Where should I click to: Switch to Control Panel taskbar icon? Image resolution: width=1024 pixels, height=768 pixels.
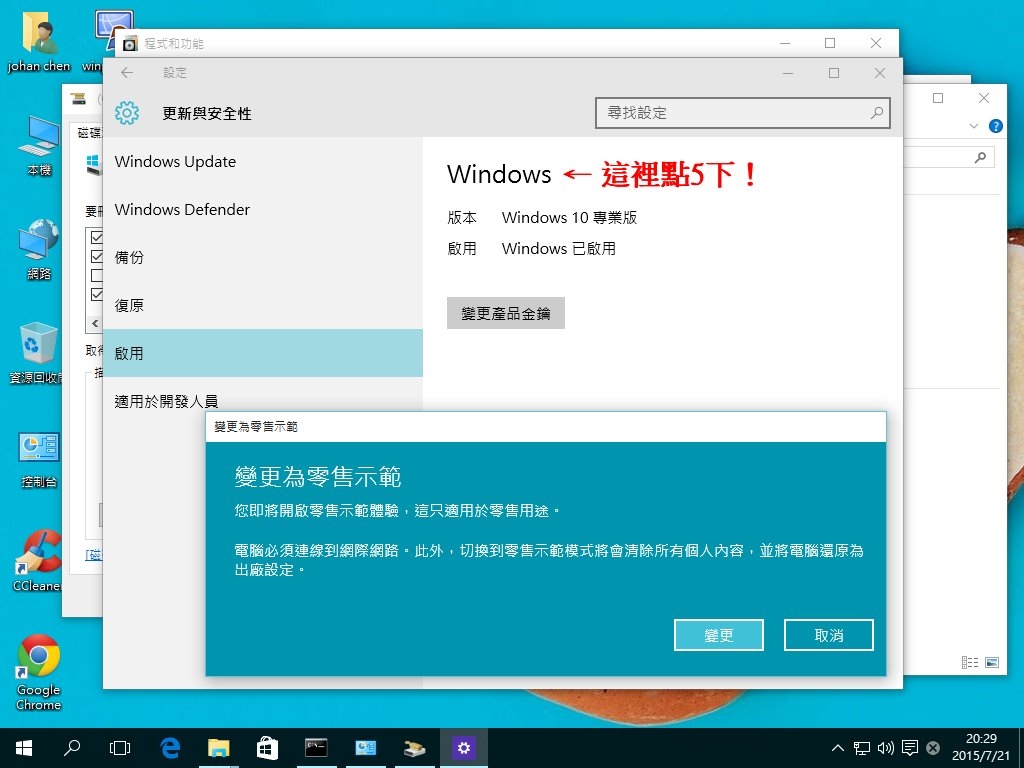point(365,748)
